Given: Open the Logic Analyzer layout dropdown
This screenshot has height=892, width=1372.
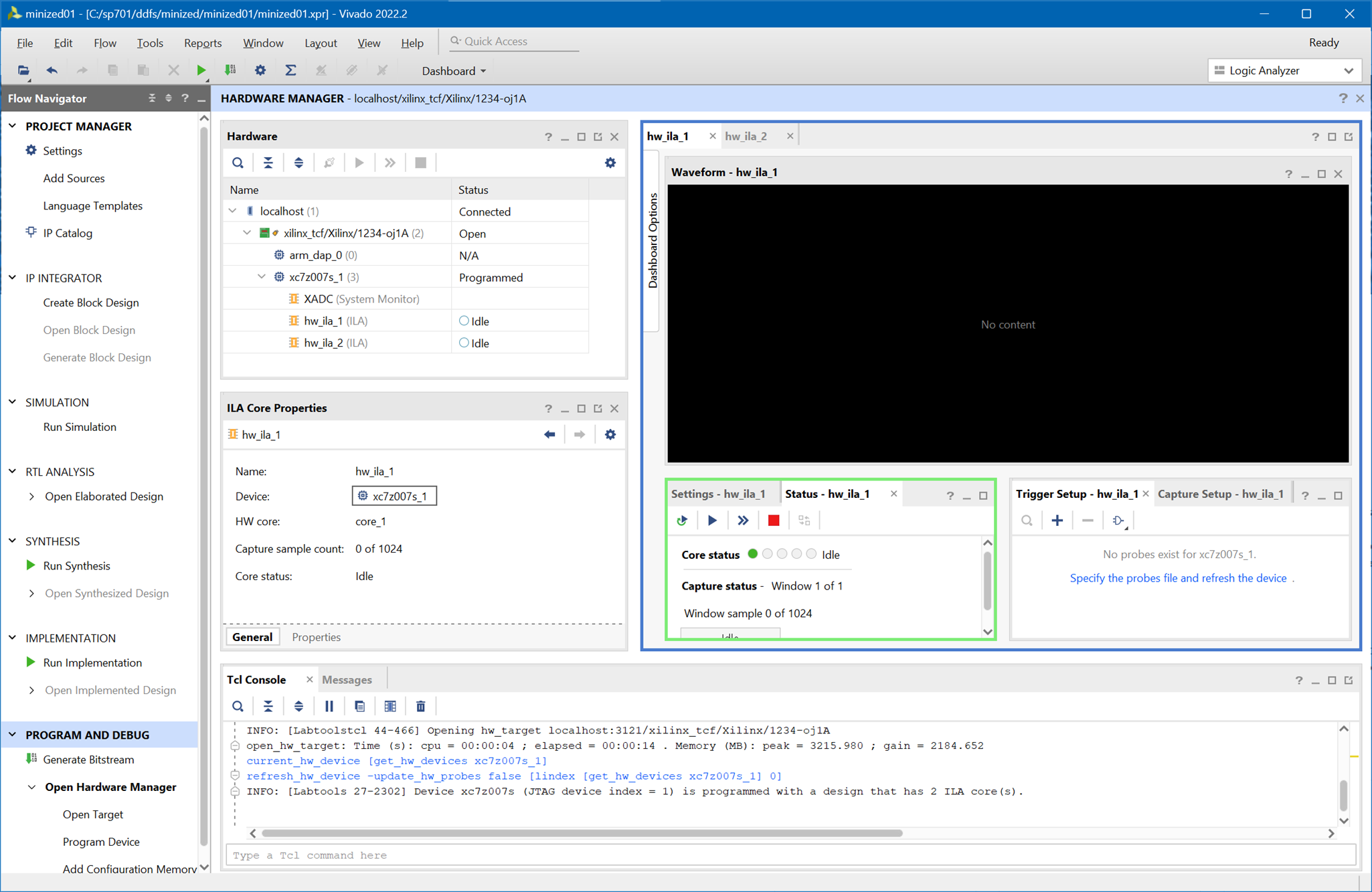Looking at the screenshot, I should [1284, 70].
